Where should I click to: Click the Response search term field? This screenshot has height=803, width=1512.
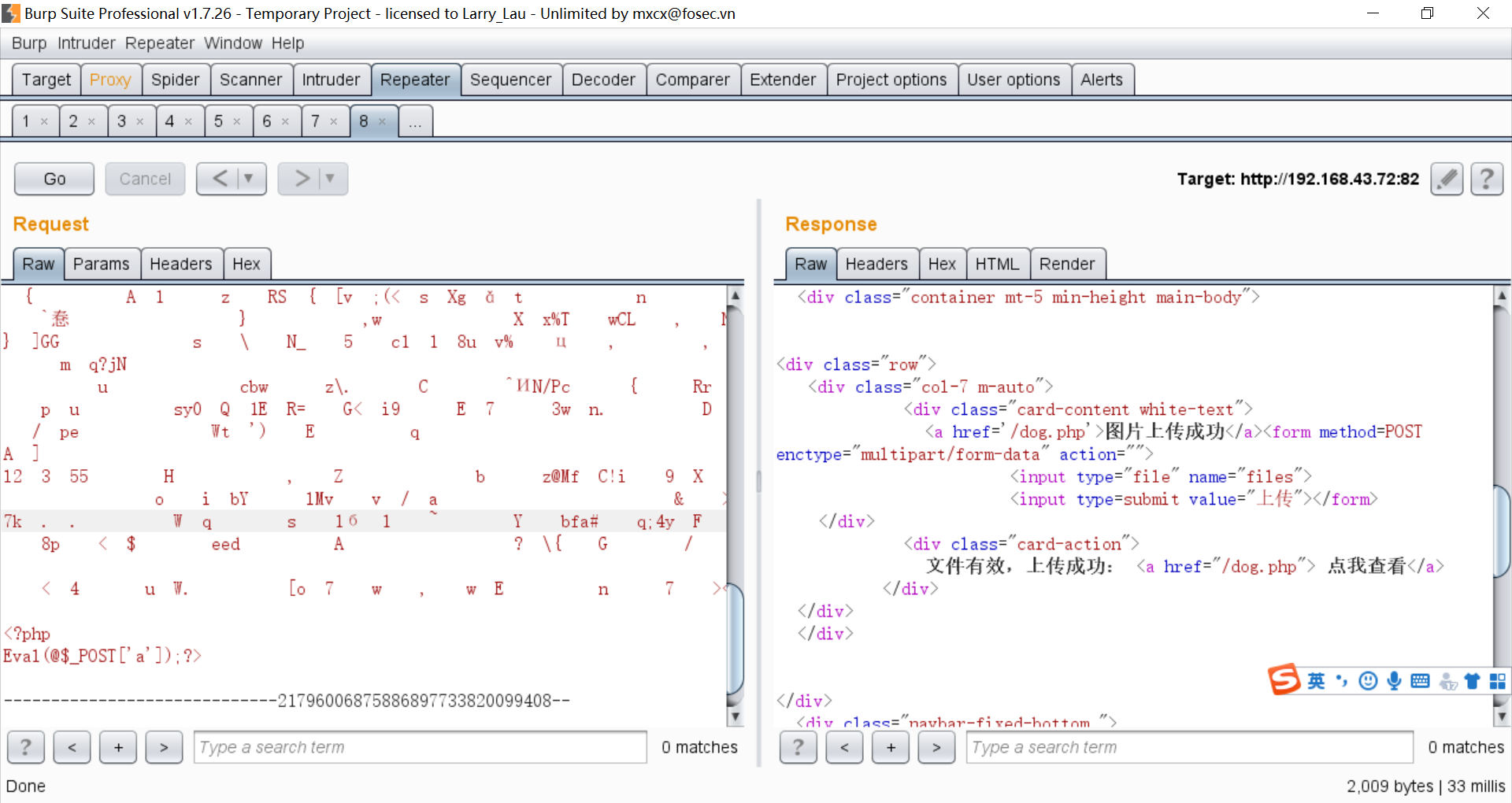pos(1190,747)
